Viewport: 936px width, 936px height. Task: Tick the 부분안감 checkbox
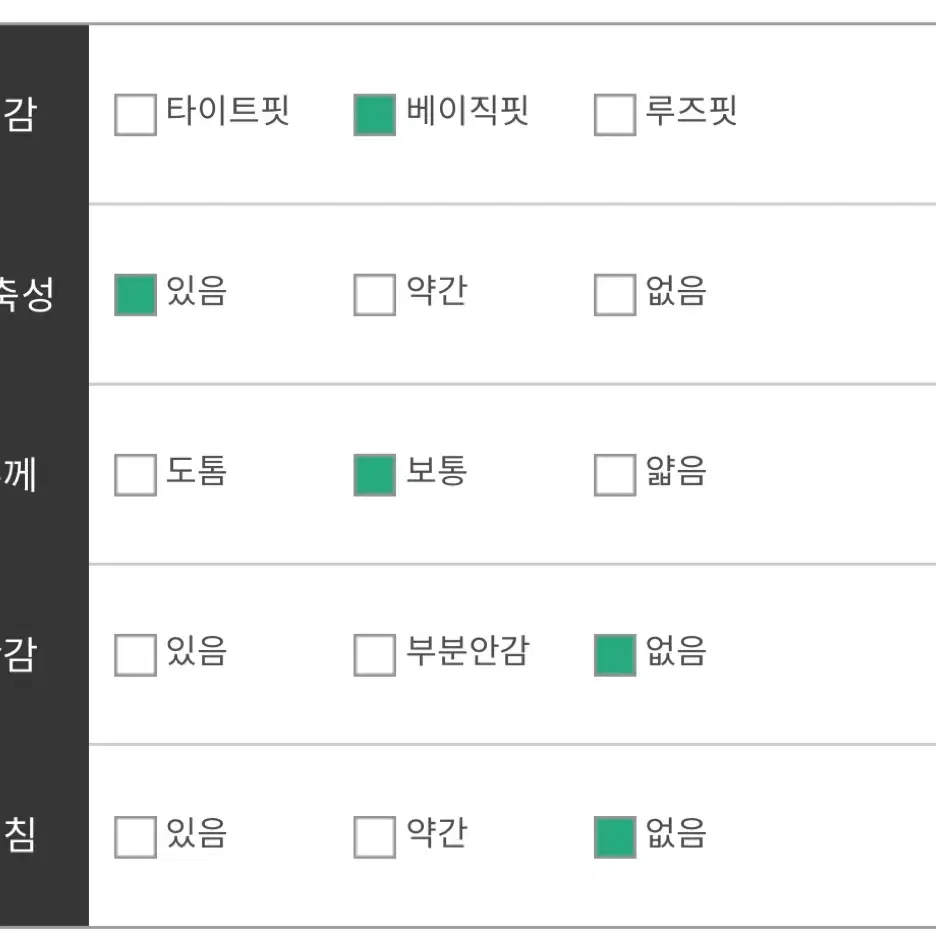375,655
